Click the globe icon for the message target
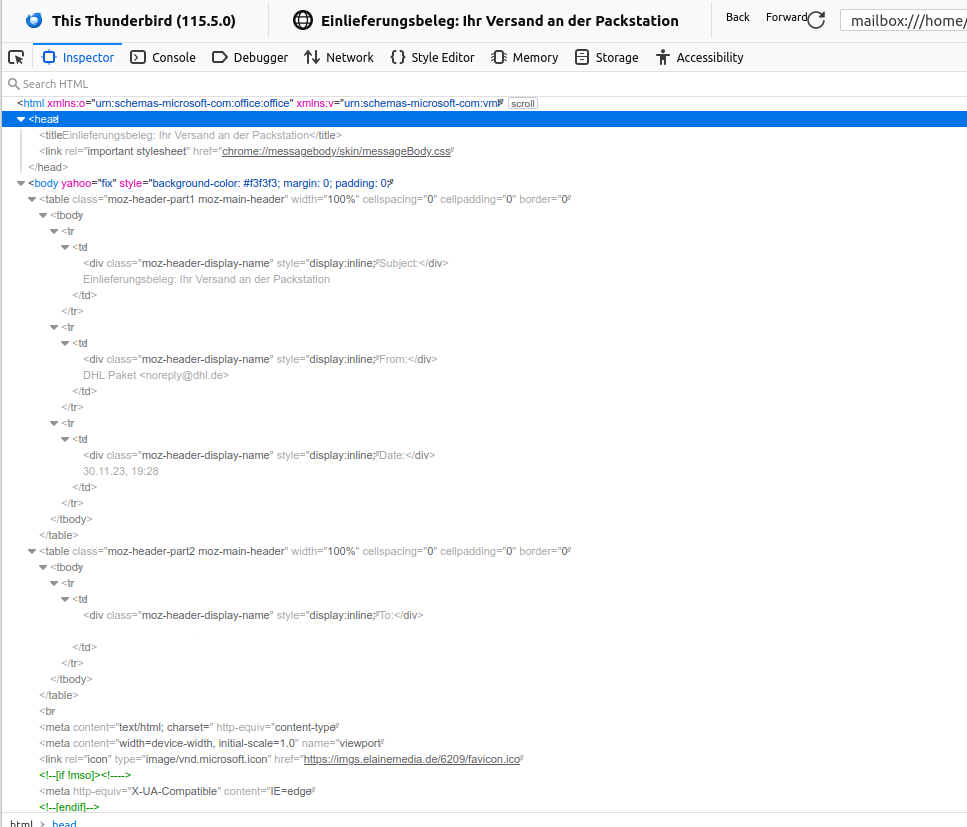The width and height of the screenshot is (967, 827). [x=303, y=20]
